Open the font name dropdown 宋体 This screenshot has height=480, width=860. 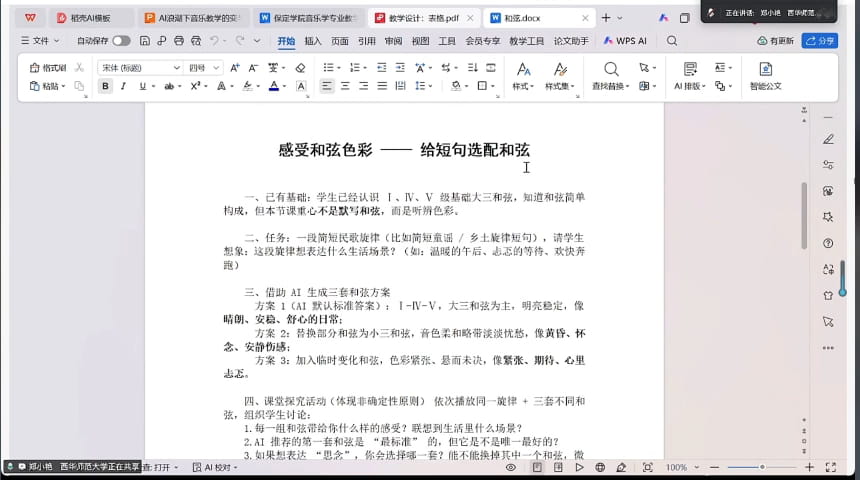[177, 67]
